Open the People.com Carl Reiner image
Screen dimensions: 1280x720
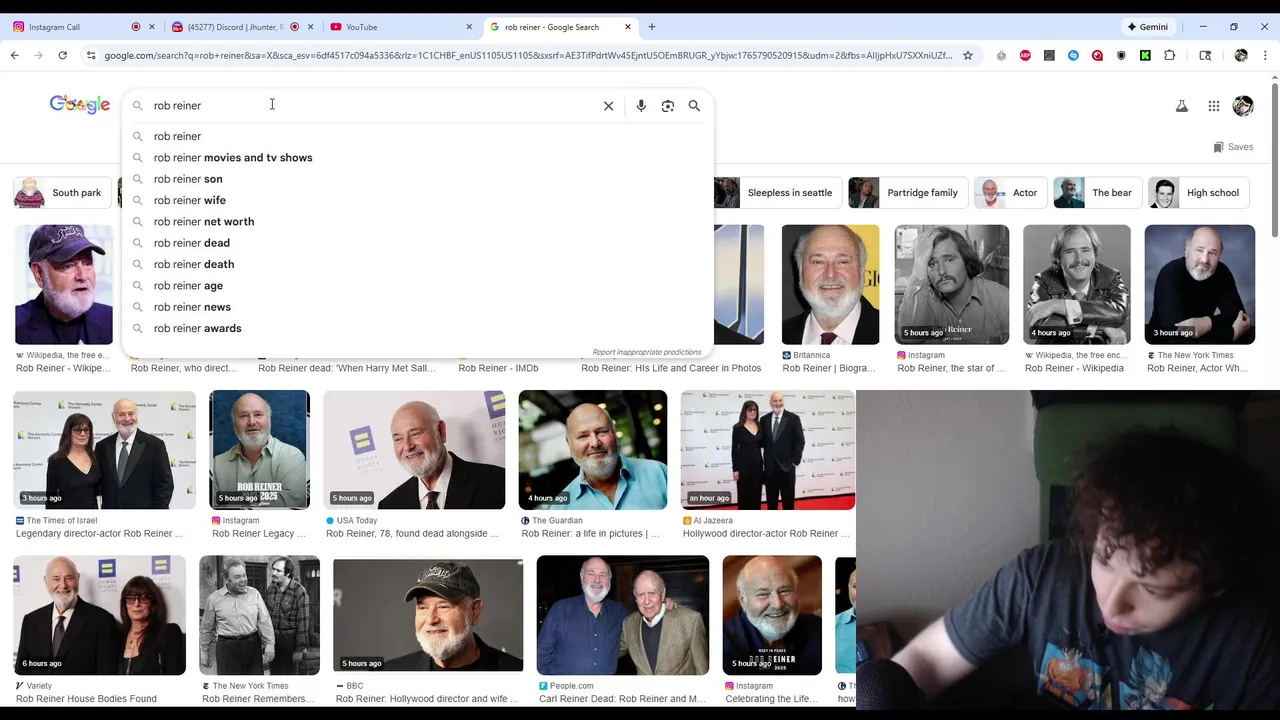pyautogui.click(x=623, y=615)
